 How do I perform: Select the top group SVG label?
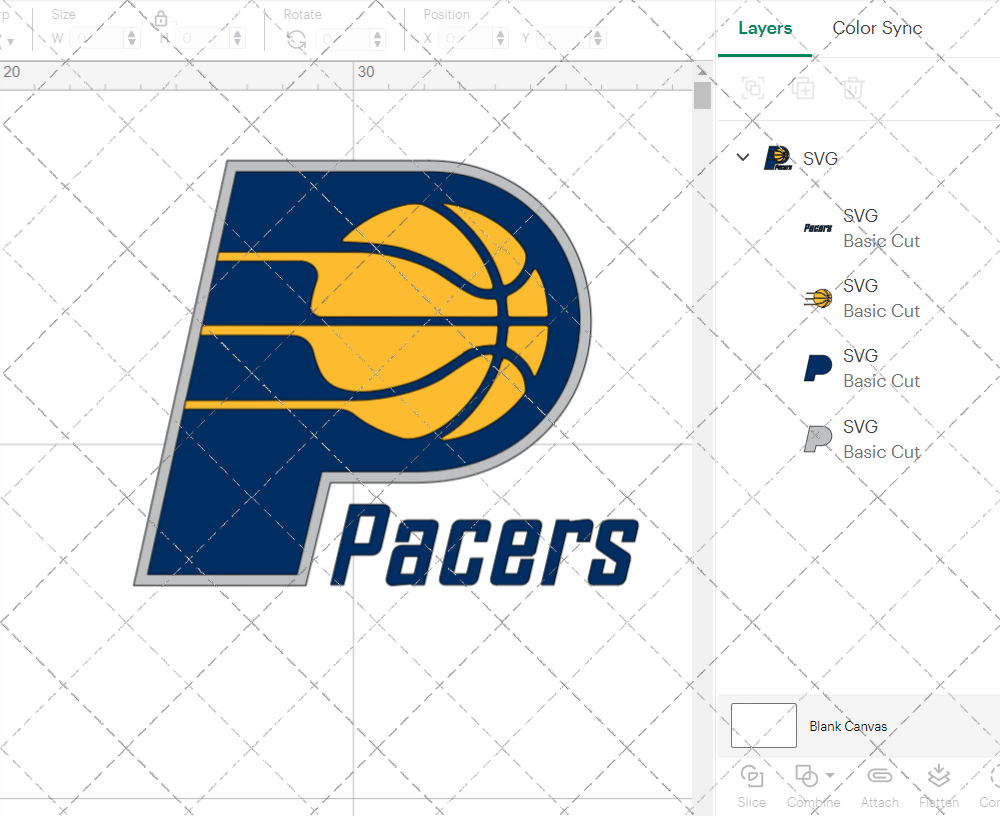click(820, 158)
